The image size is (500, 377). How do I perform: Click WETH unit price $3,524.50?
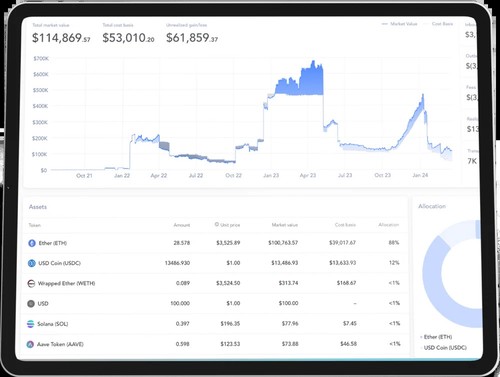click(x=228, y=283)
